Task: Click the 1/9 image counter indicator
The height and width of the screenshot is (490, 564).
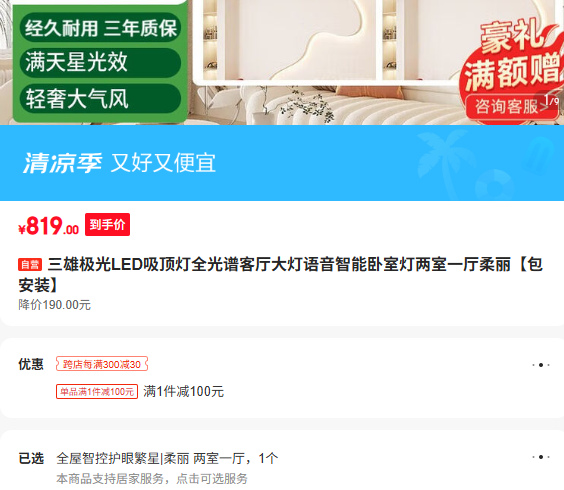Action: tap(552, 100)
